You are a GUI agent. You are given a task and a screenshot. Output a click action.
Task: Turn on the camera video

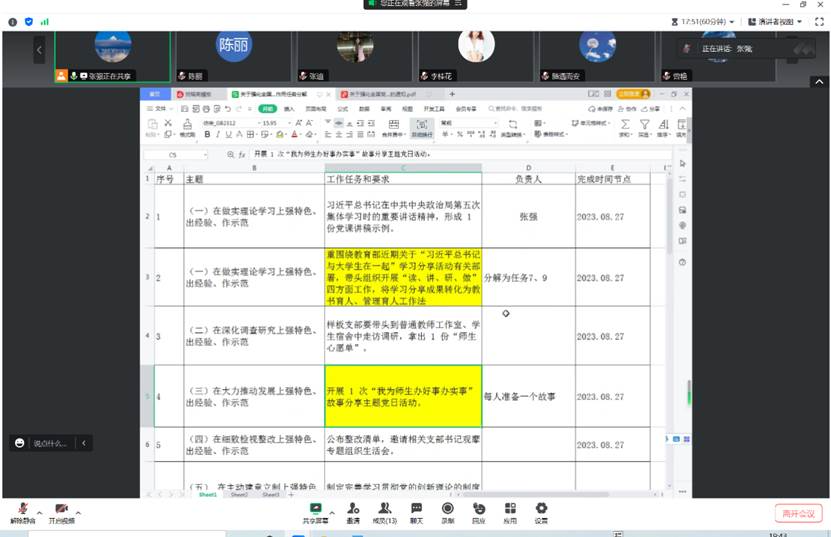60,510
